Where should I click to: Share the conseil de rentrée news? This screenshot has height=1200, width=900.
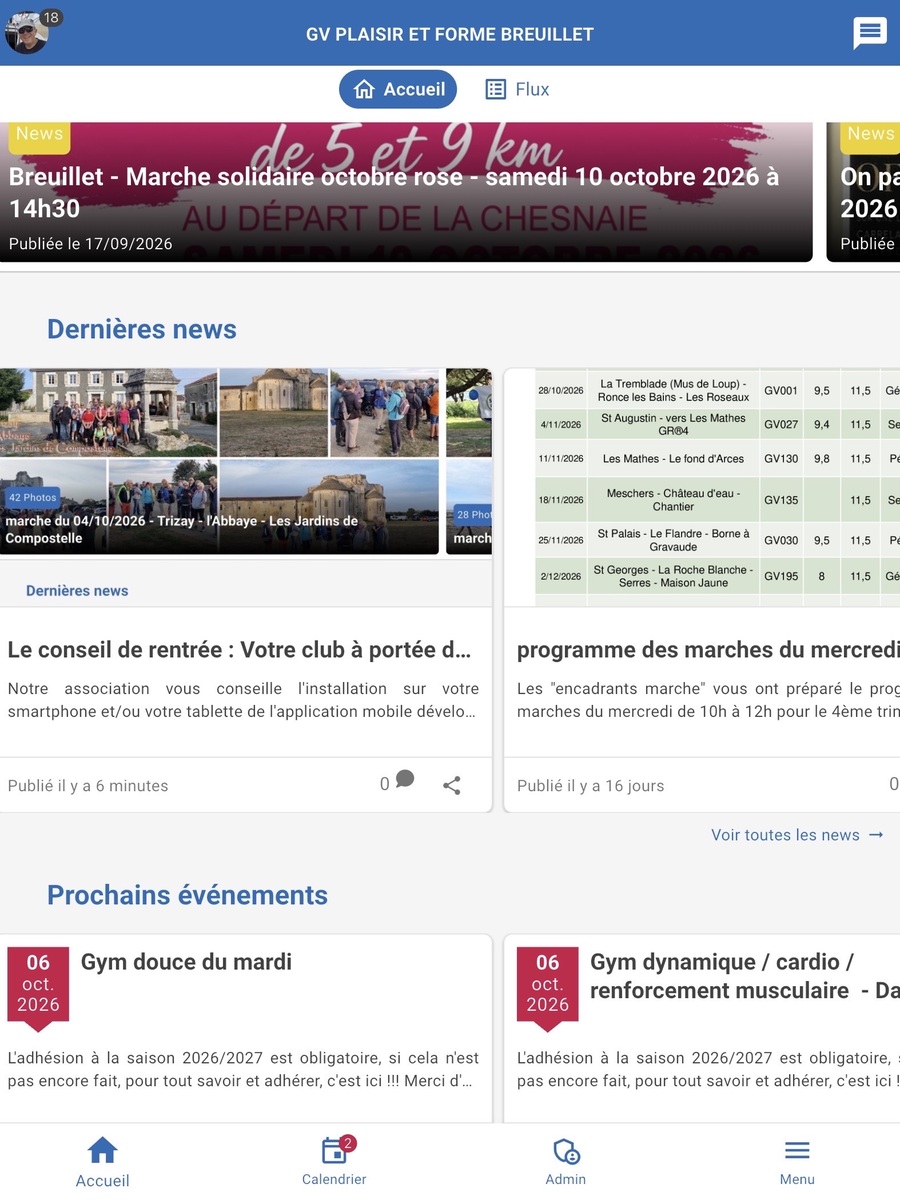pos(452,785)
